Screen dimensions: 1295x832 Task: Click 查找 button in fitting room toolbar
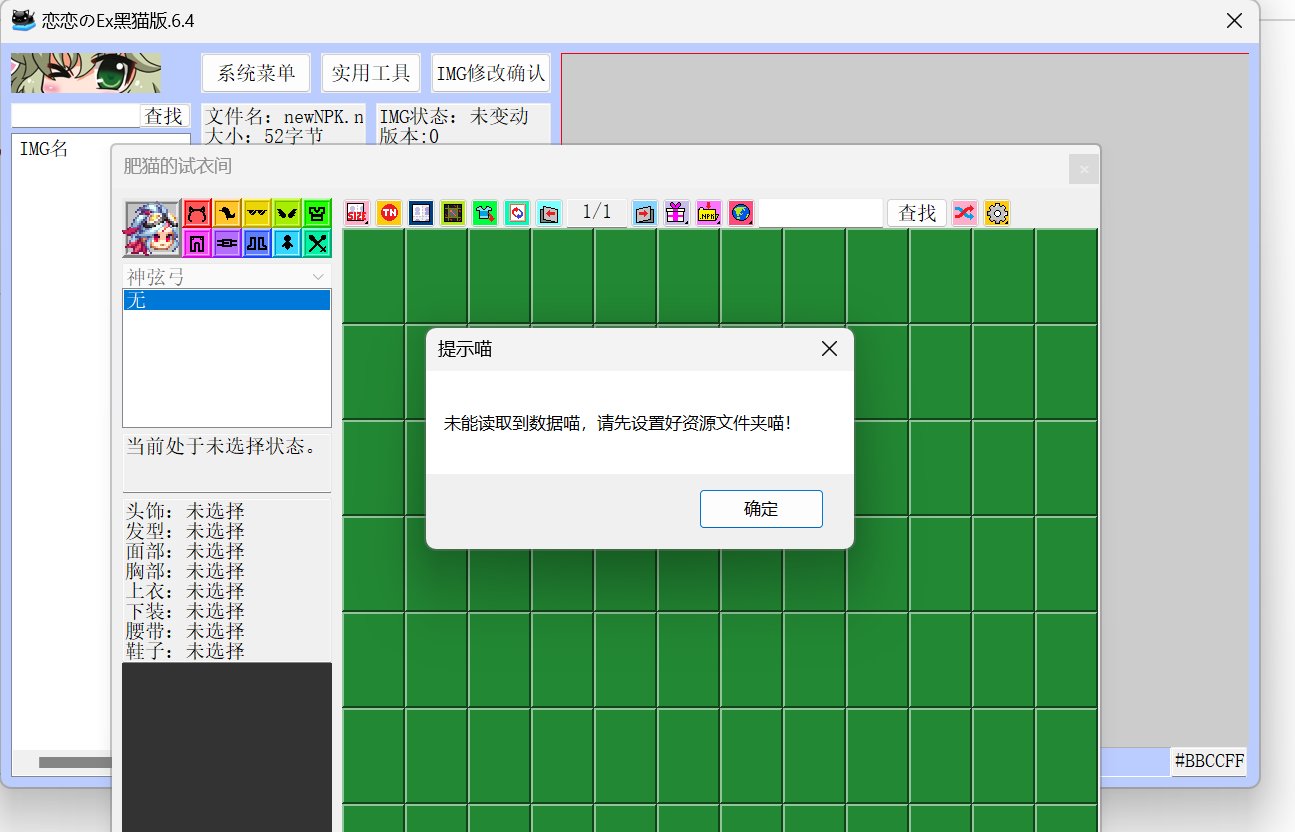click(917, 213)
